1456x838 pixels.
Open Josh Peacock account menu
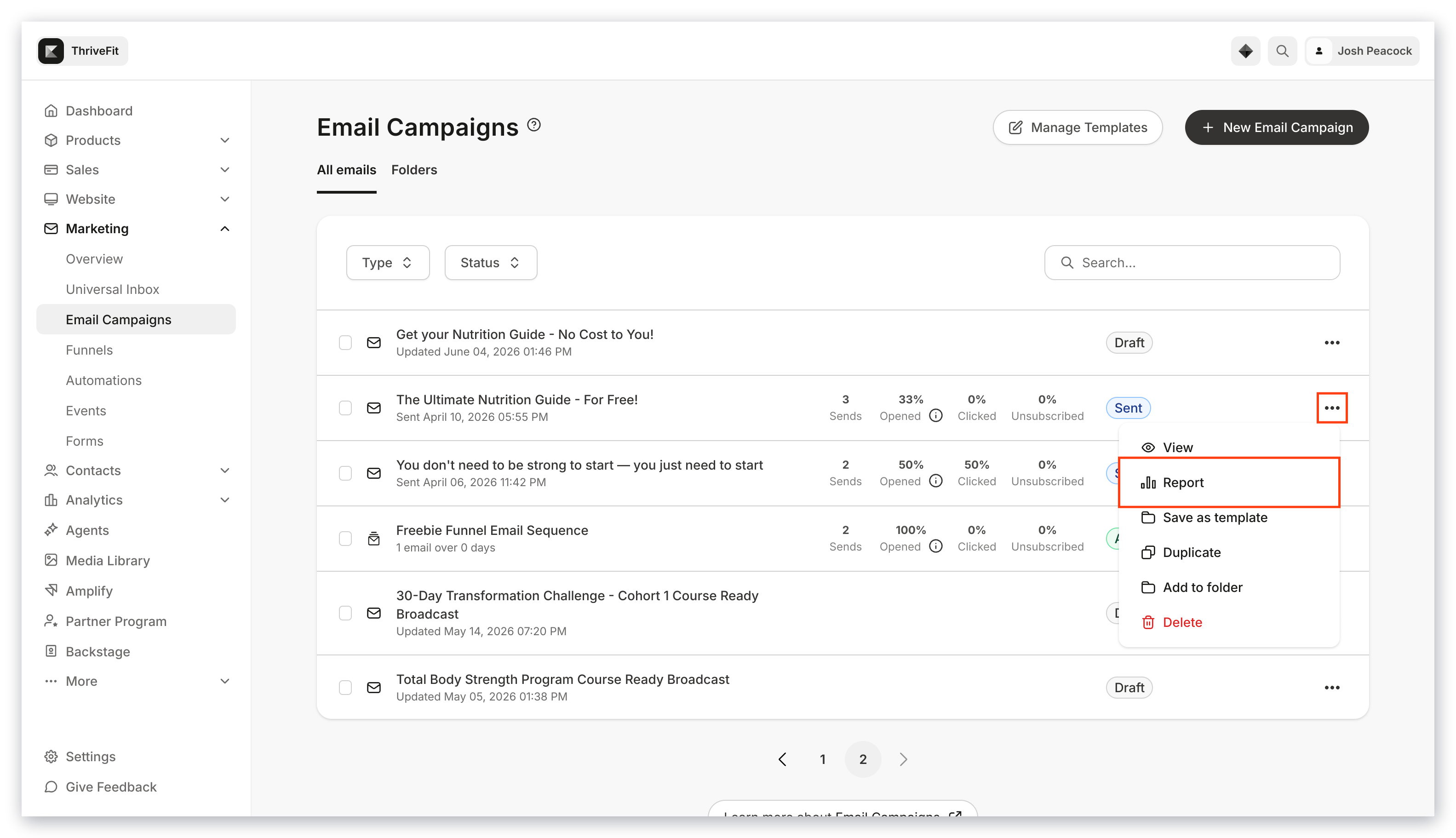pos(1362,51)
